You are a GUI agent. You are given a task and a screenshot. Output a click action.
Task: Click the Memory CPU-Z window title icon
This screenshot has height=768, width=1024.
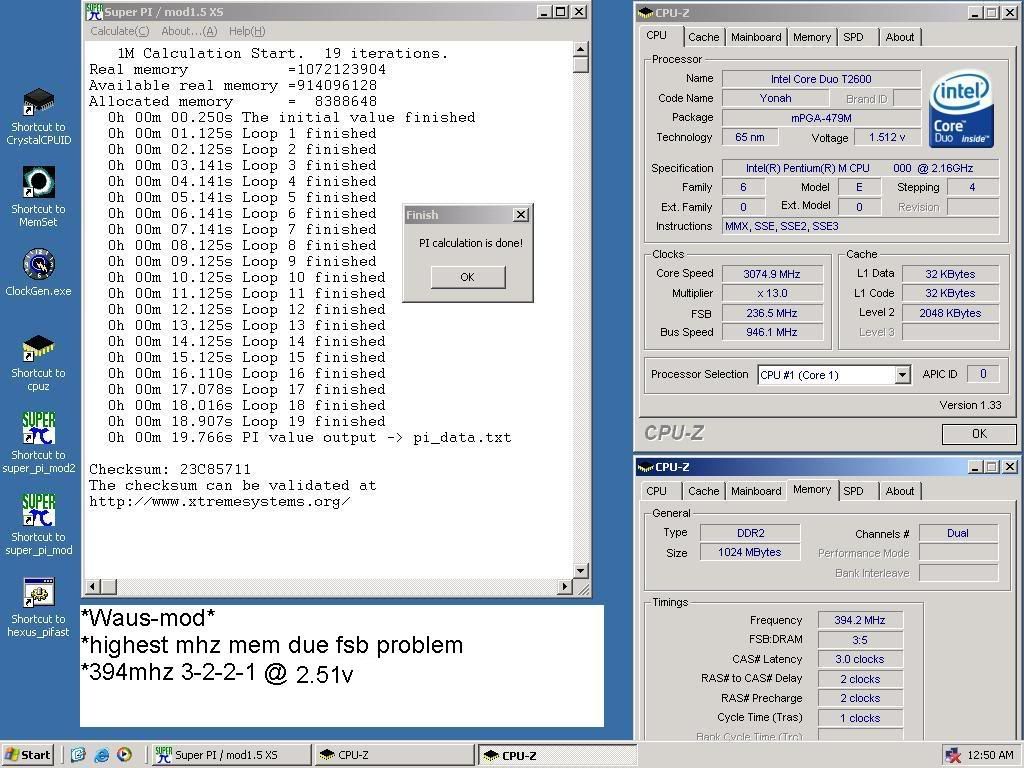click(x=645, y=467)
